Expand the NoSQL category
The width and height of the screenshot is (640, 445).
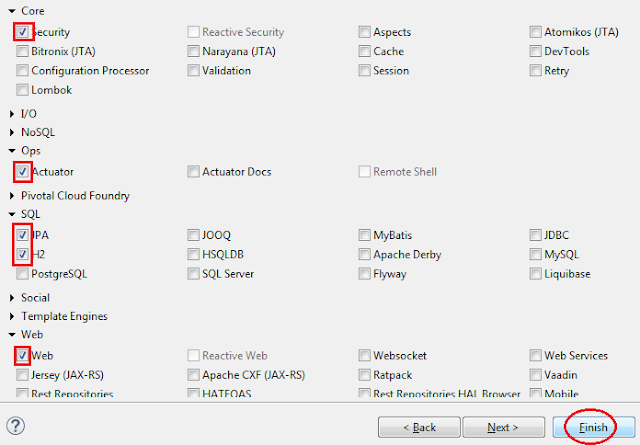pyautogui.click(x=11, y=132)
